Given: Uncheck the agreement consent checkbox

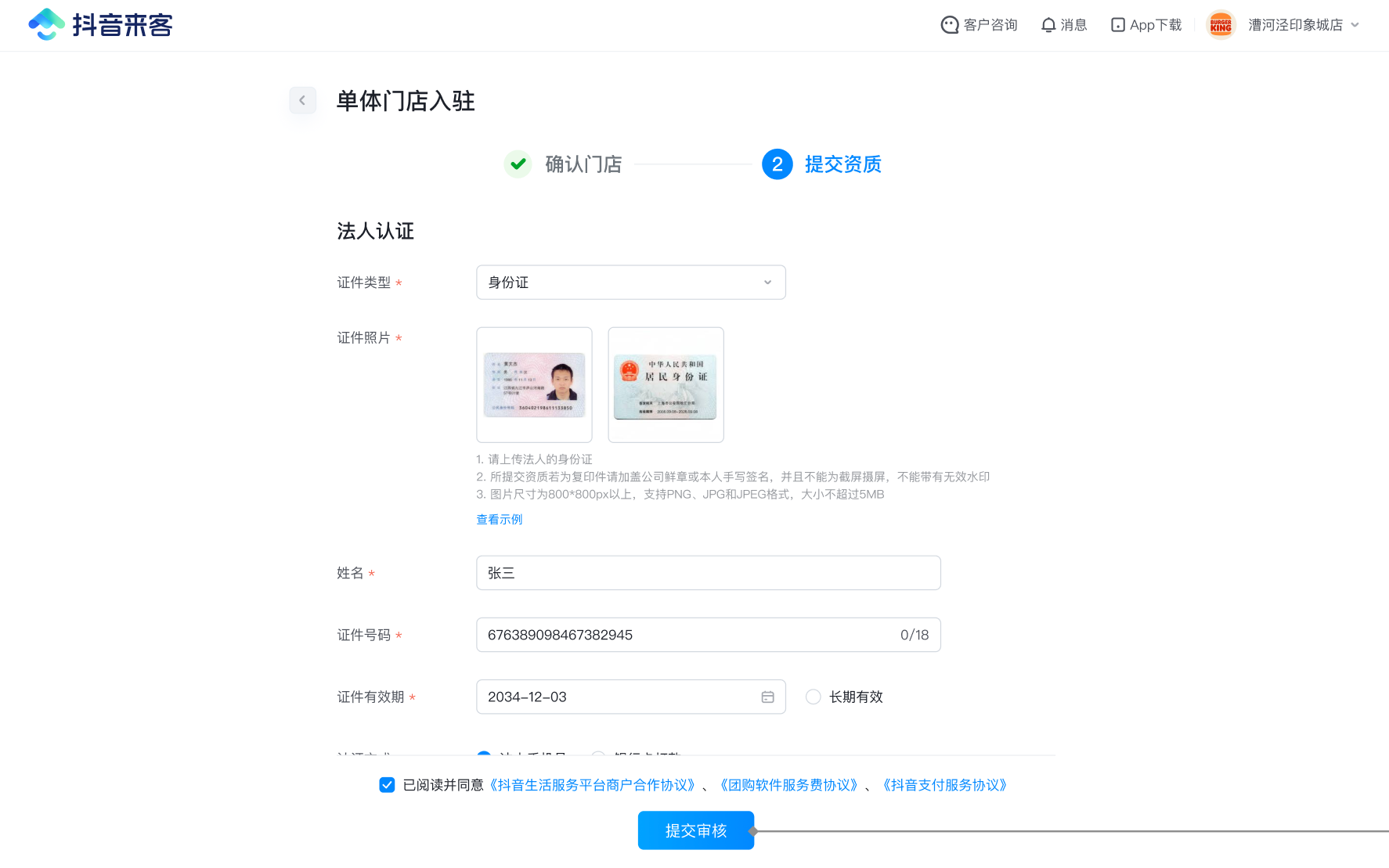Looking at the screenshot, I should 387,785.
